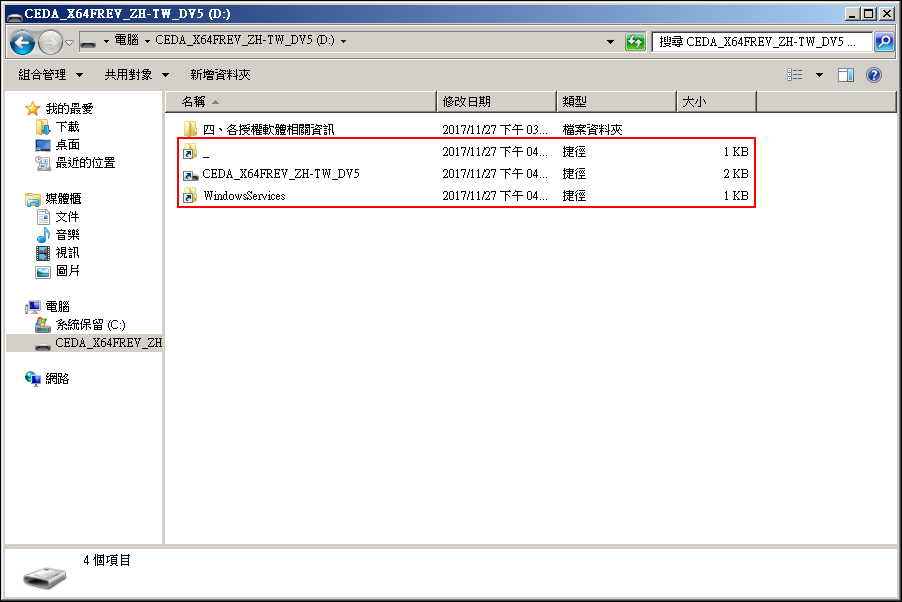Viewport: 902px width, 602px height.
Task: Click the search input field
Action: pyautogui.click(x=762, y=42)
